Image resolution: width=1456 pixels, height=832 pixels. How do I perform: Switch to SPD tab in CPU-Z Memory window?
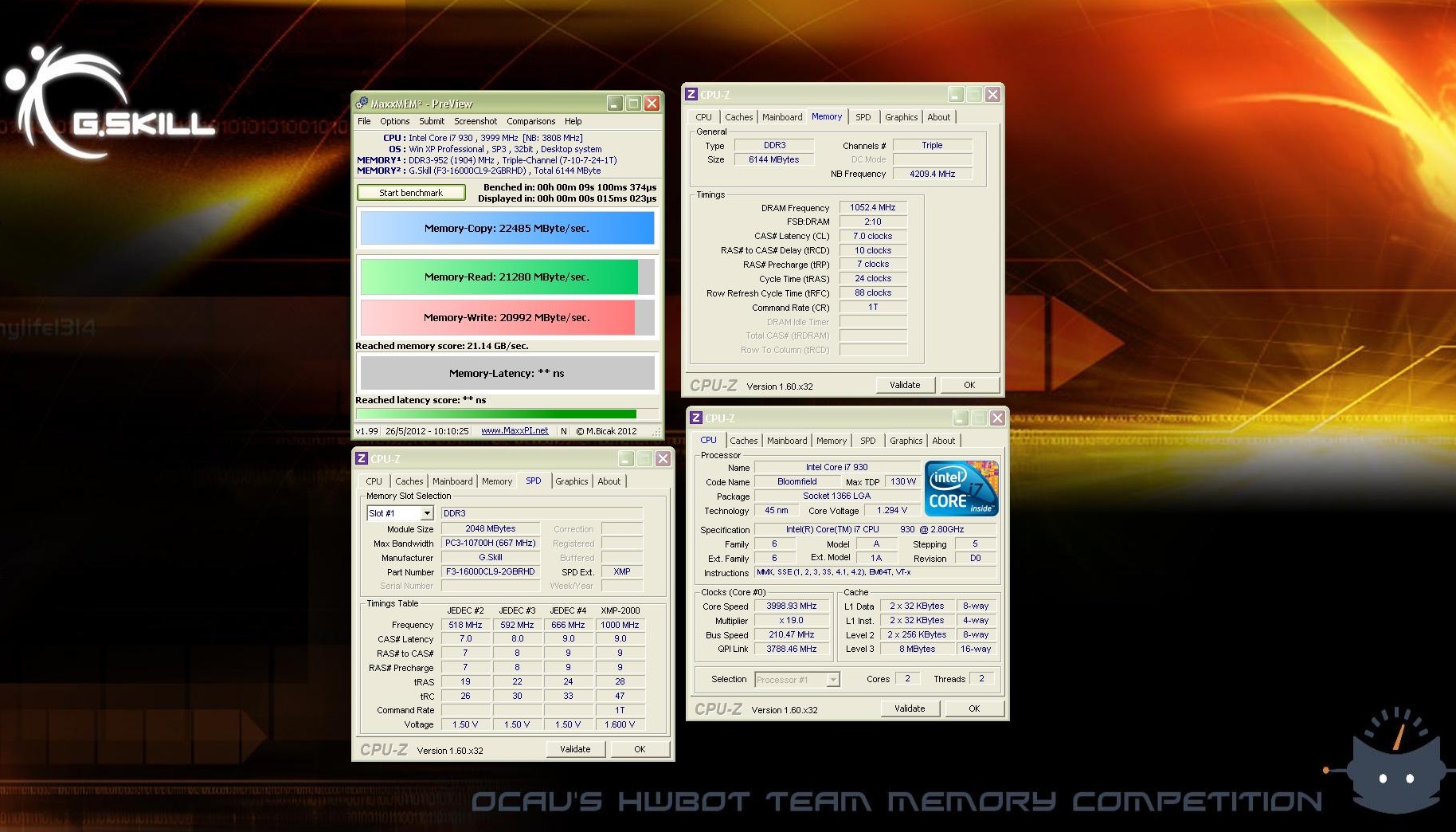tap(863, 117)
